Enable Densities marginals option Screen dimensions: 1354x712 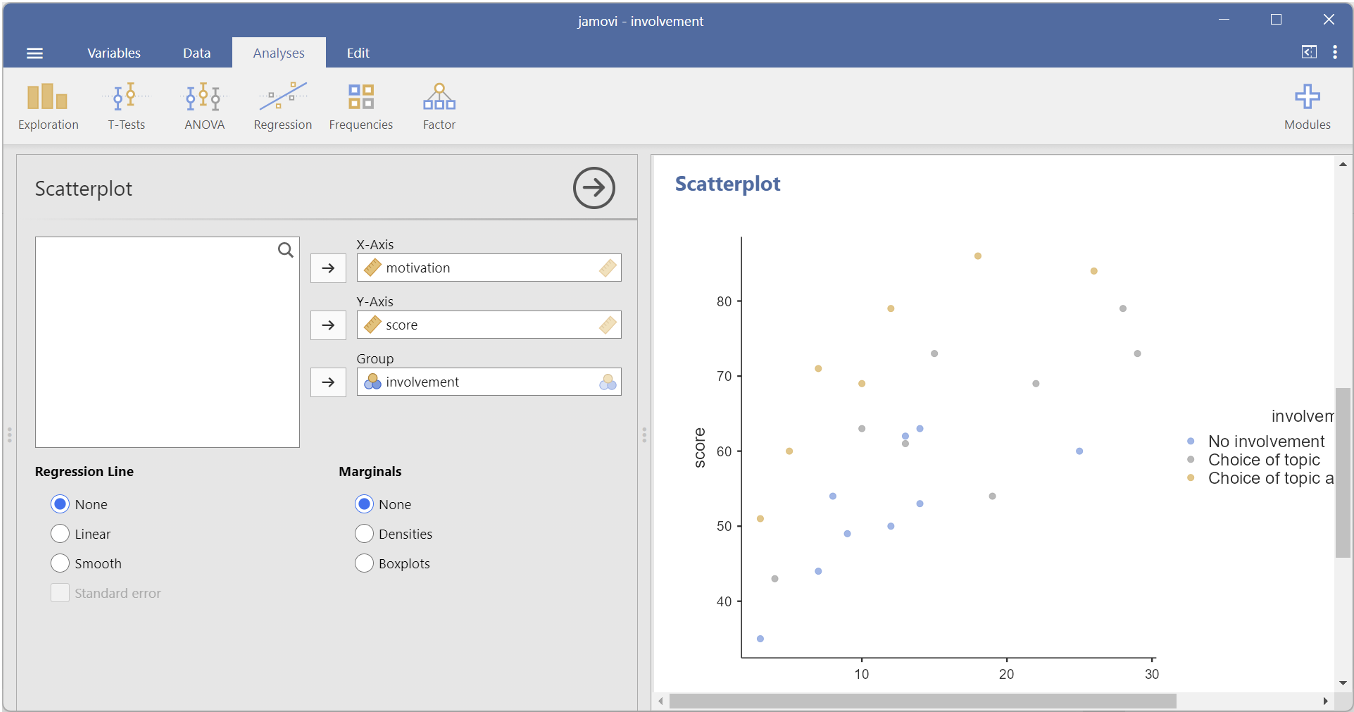[364, 534]
